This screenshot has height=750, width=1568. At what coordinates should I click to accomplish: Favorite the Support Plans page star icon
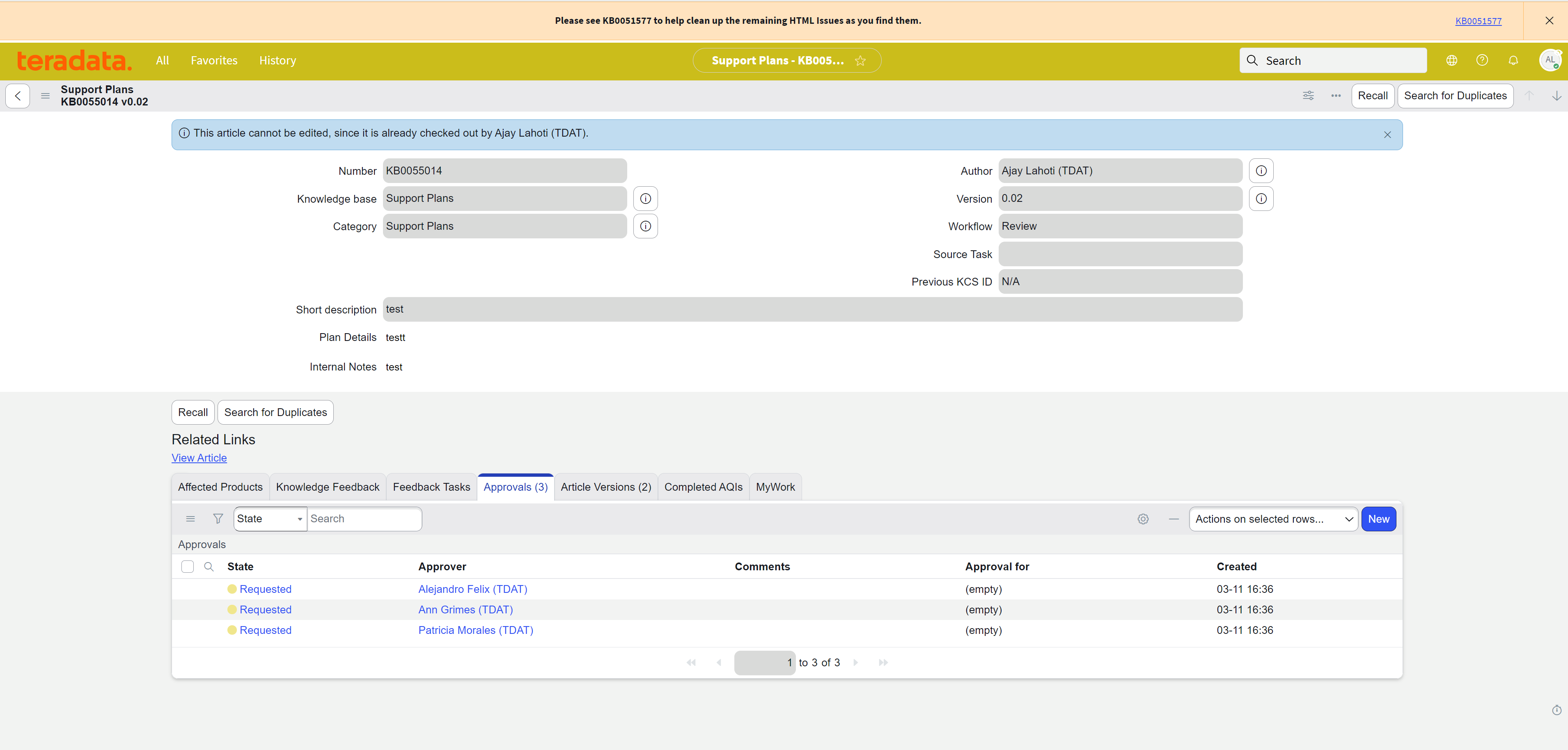pyautogui.click(x=860, y=60)
